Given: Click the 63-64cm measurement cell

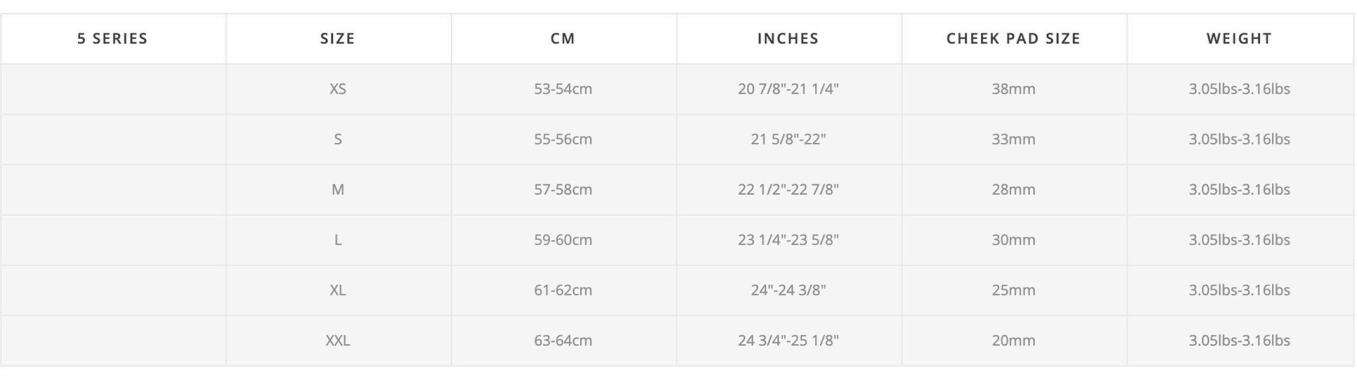Looking at the screenshot, I should point(563,340).
